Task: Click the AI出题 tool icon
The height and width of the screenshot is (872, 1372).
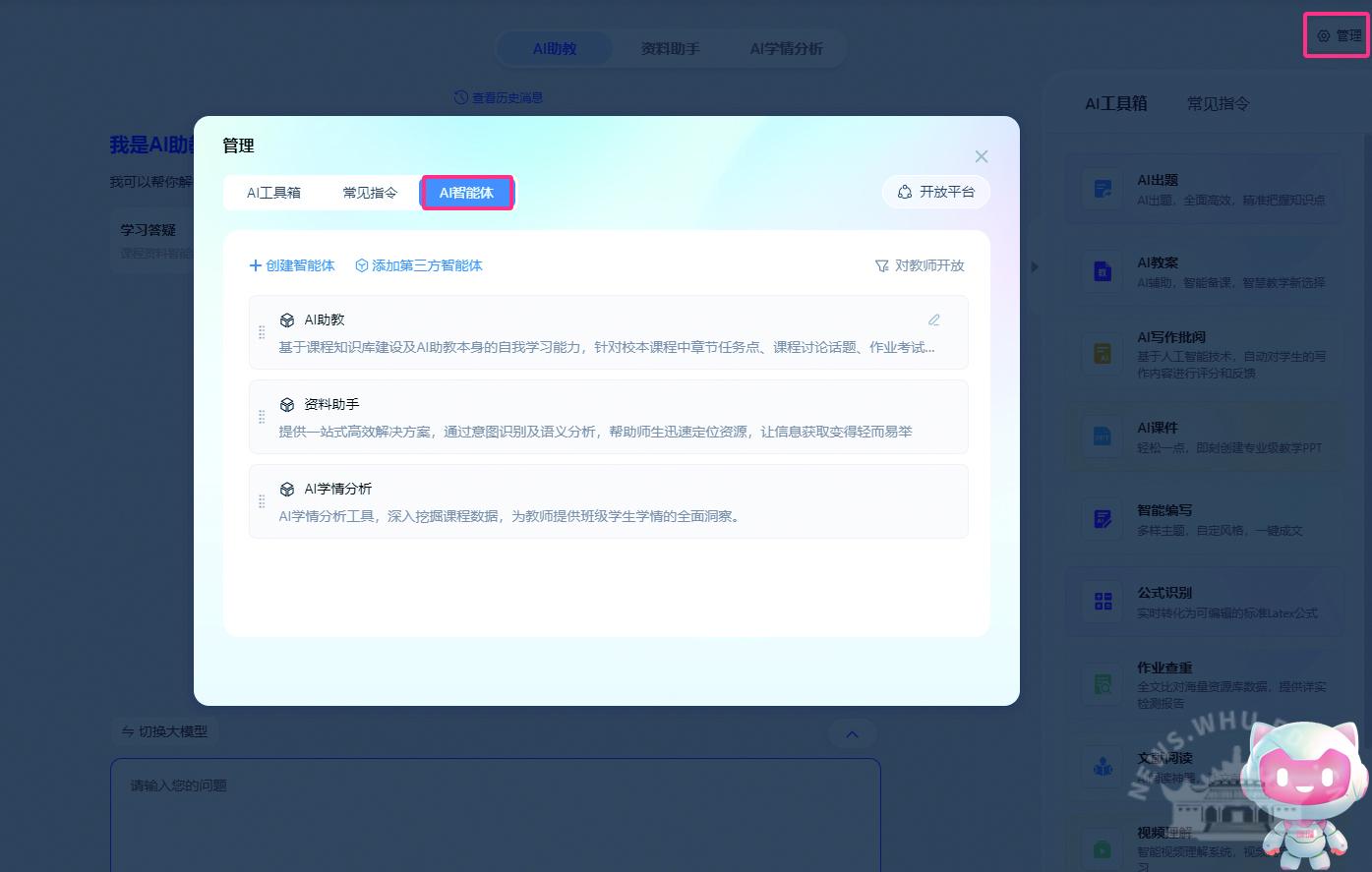Action: tap(1103, 189)
